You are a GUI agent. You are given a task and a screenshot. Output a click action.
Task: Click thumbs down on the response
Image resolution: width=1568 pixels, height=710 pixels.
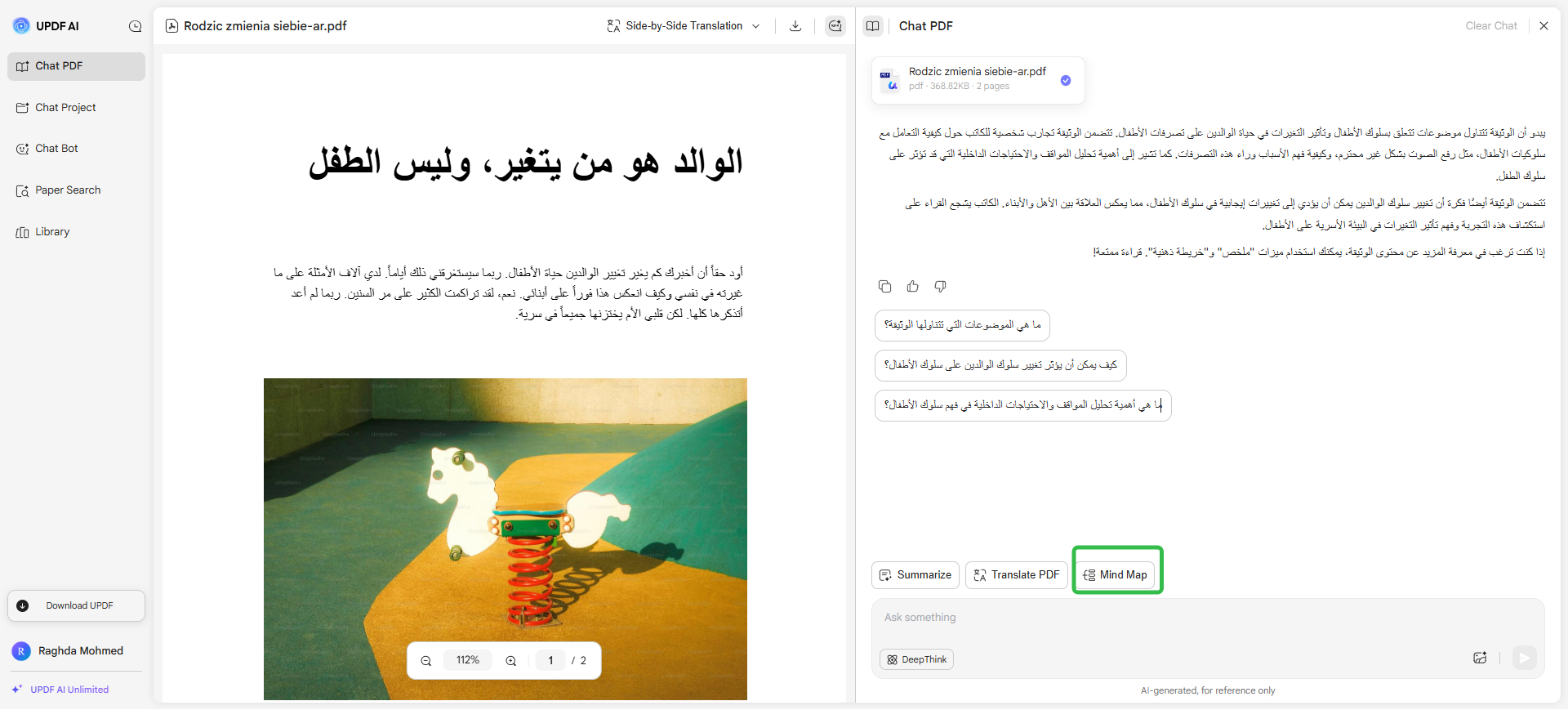940,286
